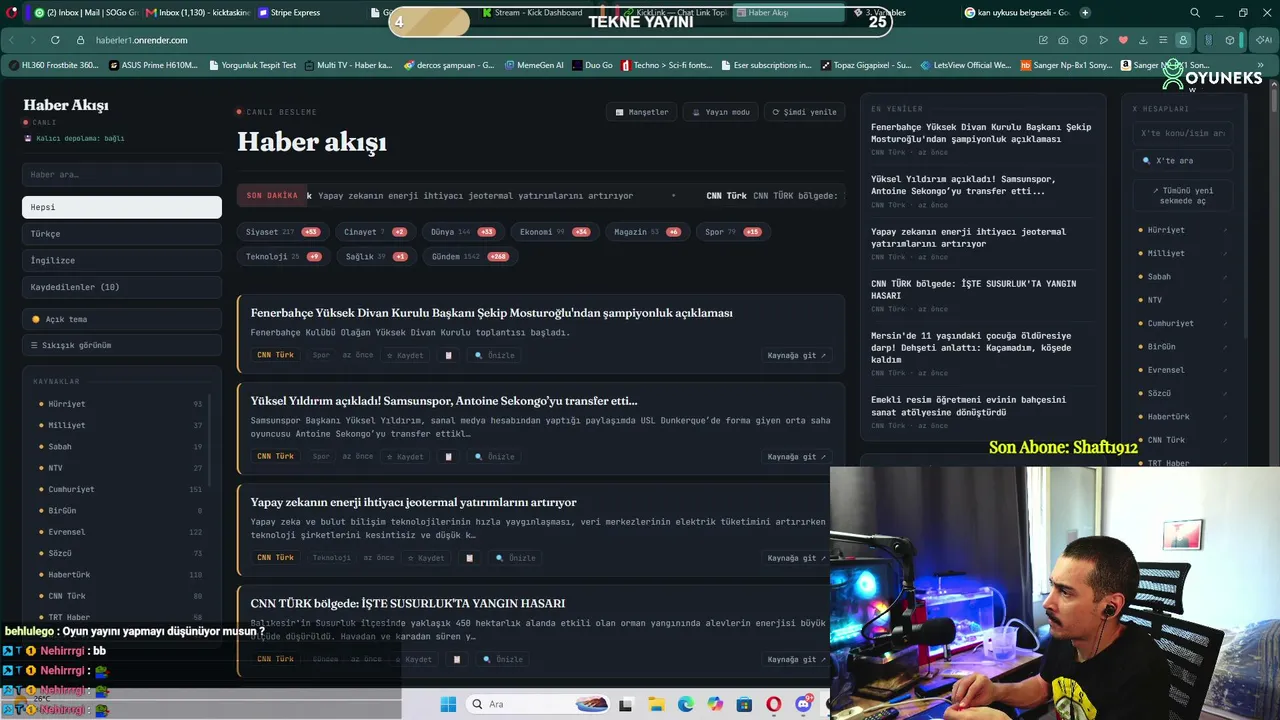The height and width of the screenshot is (720, 1280).
Task: Click the snapshot camera icon in address bar
Action: [1063, 40]
